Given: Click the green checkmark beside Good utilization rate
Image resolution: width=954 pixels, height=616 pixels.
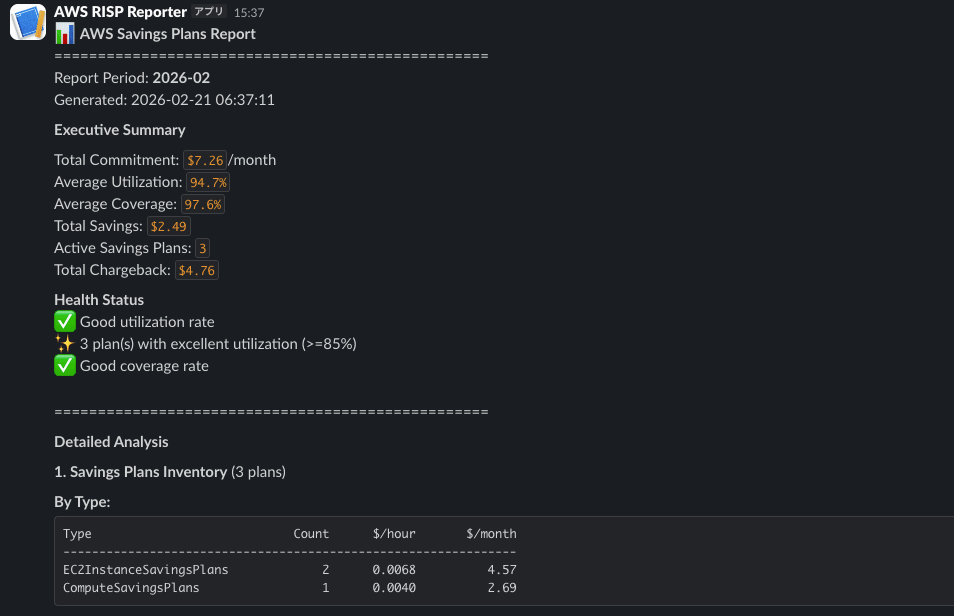Looking at the screenshot, I should 64,322.
